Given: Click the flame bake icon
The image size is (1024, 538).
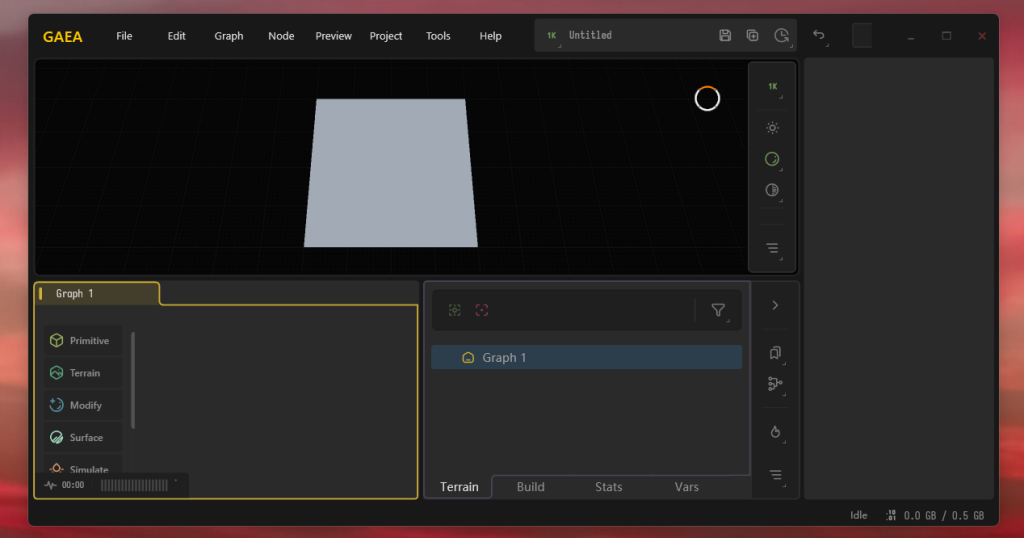Looking at the screenshot, I should pyautogui.click(x=775, y=432).
